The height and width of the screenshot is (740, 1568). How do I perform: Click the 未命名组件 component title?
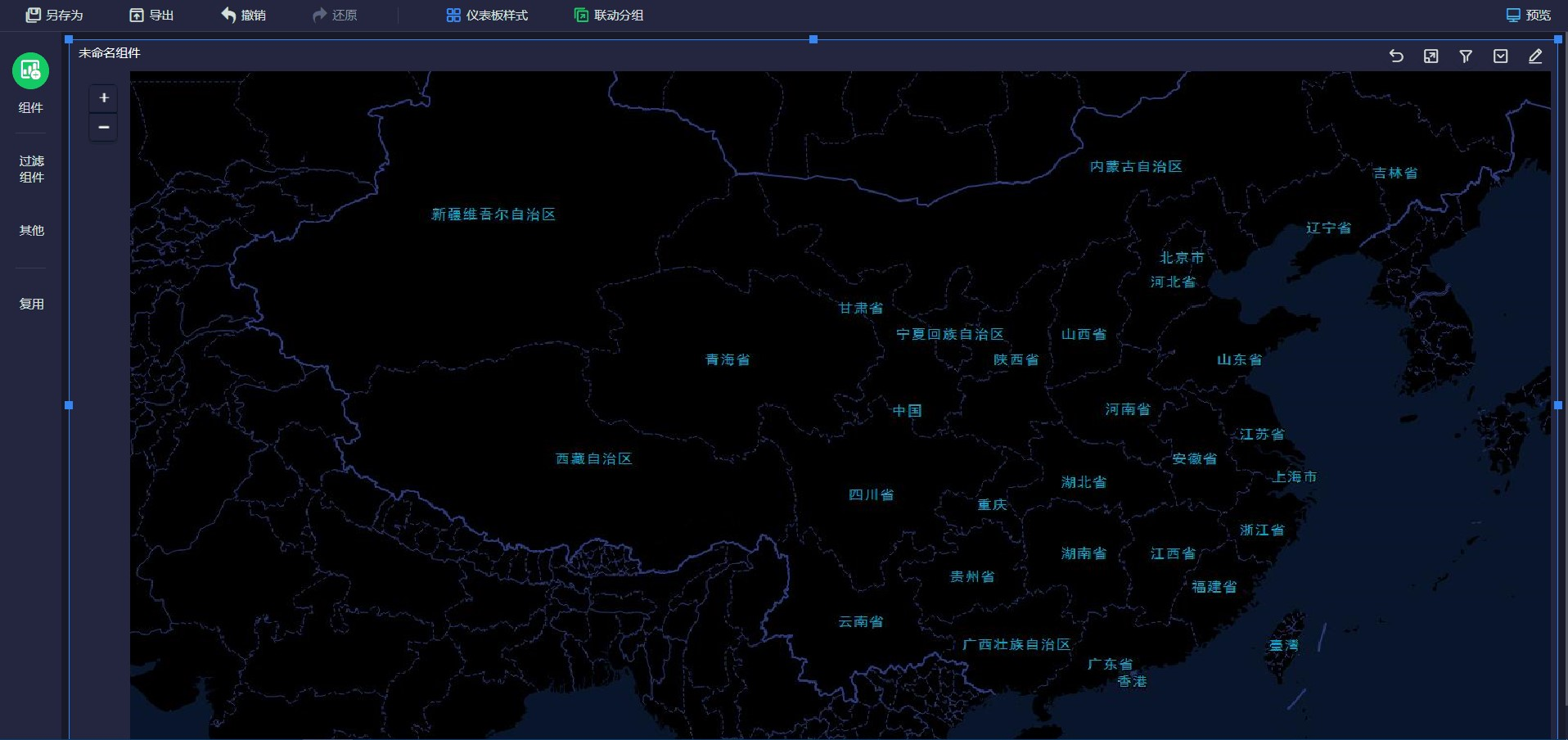[110, 53]
